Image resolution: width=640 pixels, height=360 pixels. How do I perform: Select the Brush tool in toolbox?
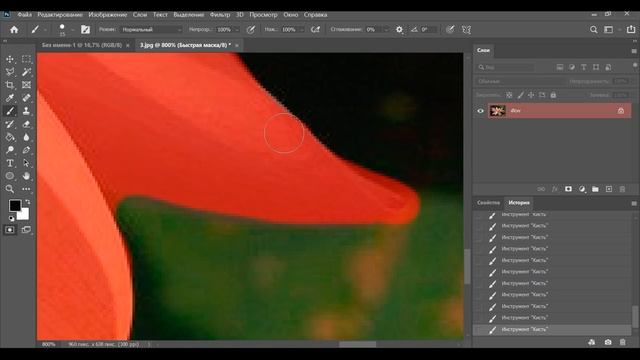(x=10, y=111)
